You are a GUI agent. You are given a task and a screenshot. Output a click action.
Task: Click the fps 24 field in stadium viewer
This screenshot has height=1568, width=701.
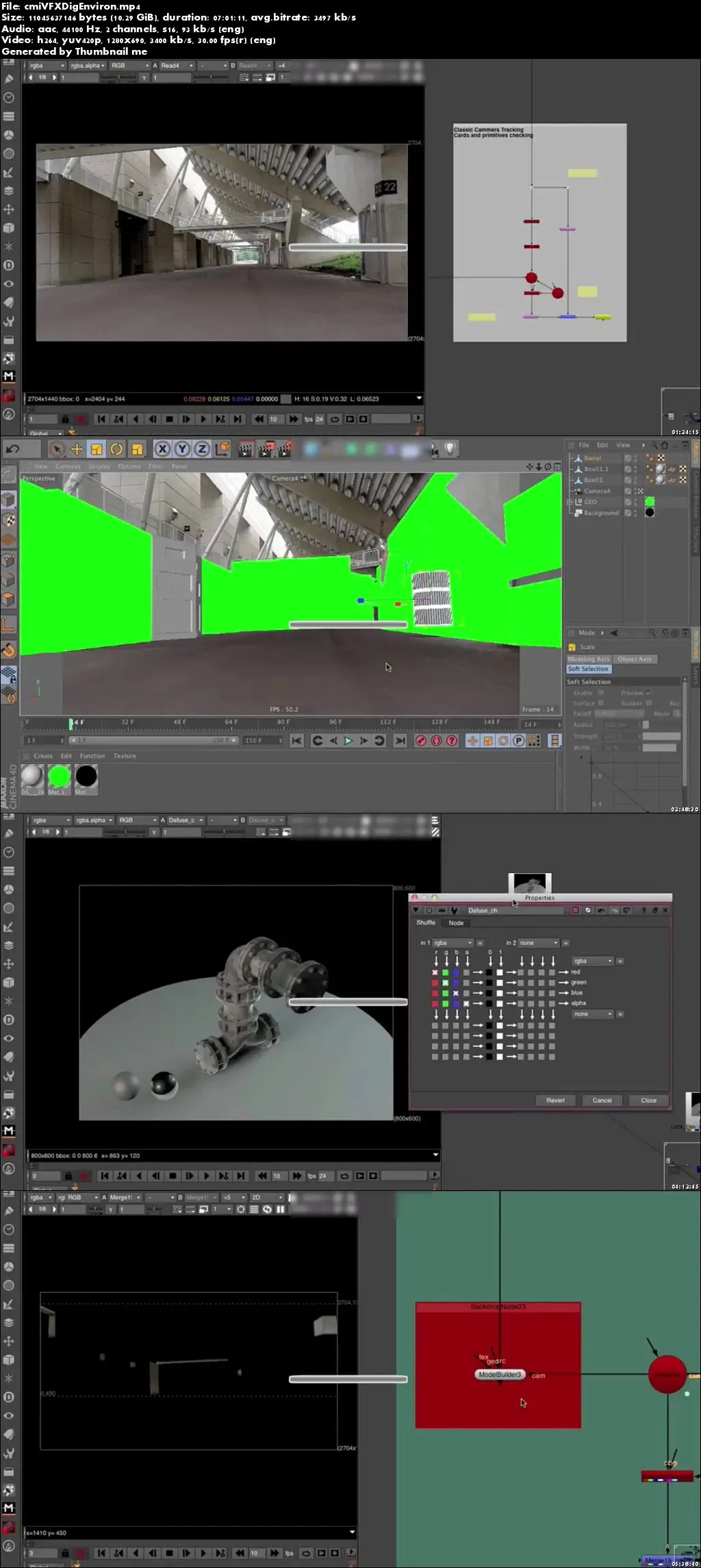coord(319,419)
